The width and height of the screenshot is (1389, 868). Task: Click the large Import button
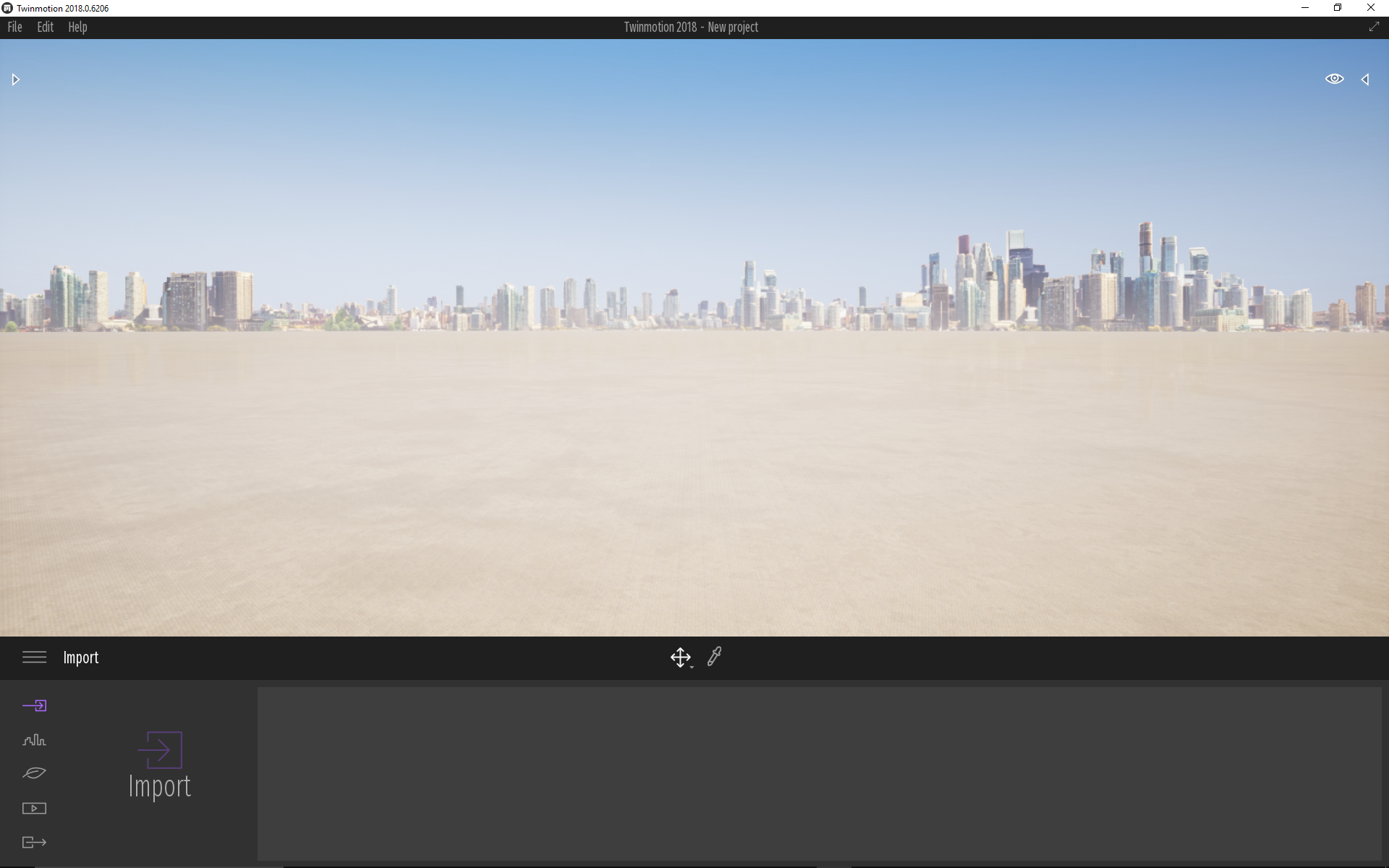[159, 765]
